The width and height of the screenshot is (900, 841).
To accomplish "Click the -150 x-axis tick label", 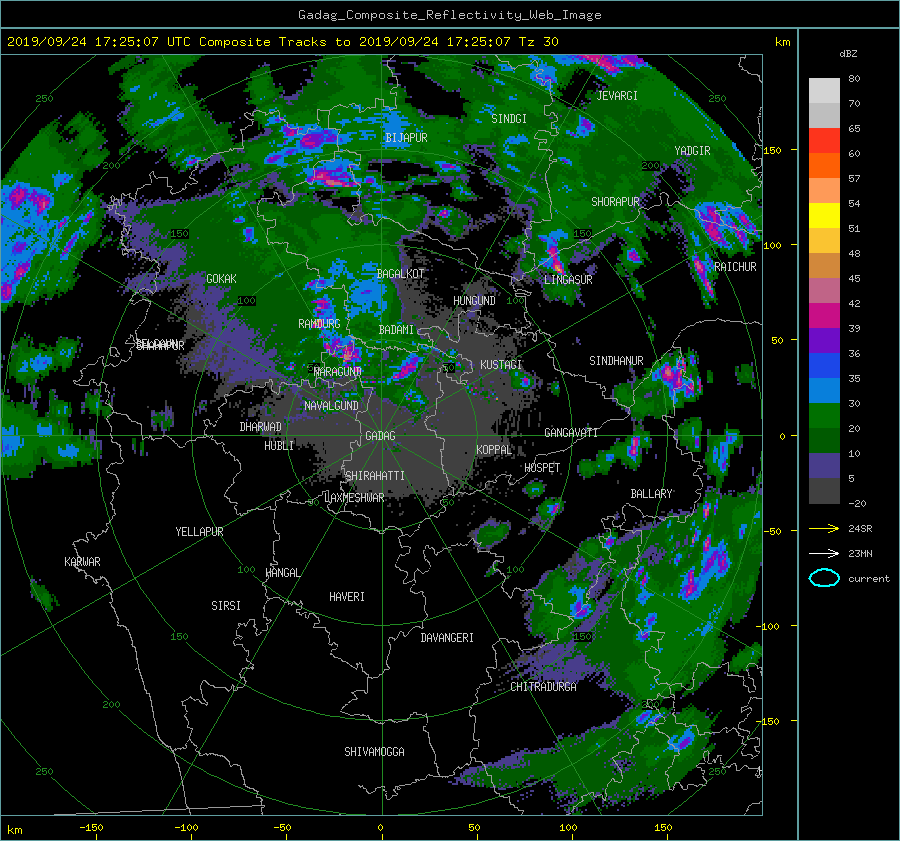I will [x=91, y=827].
